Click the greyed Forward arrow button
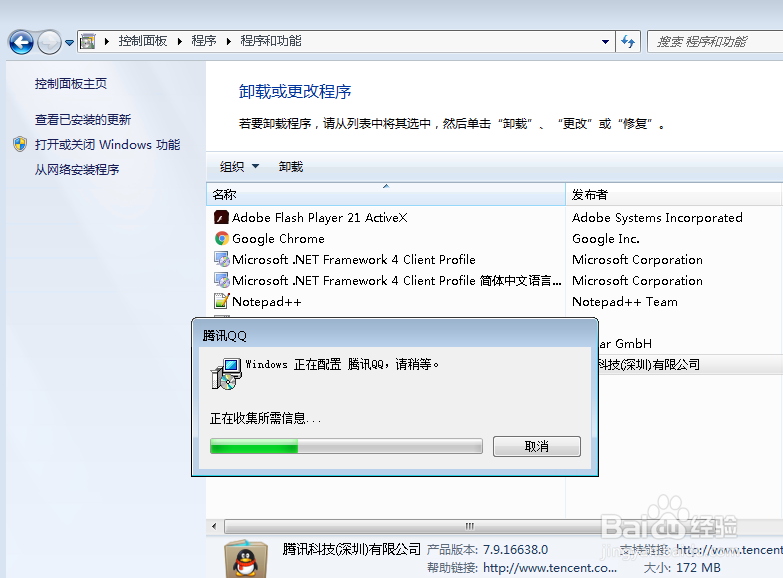The width and height of the screenshot is (783, 578). pyautogui.click(x=49, y=42)
